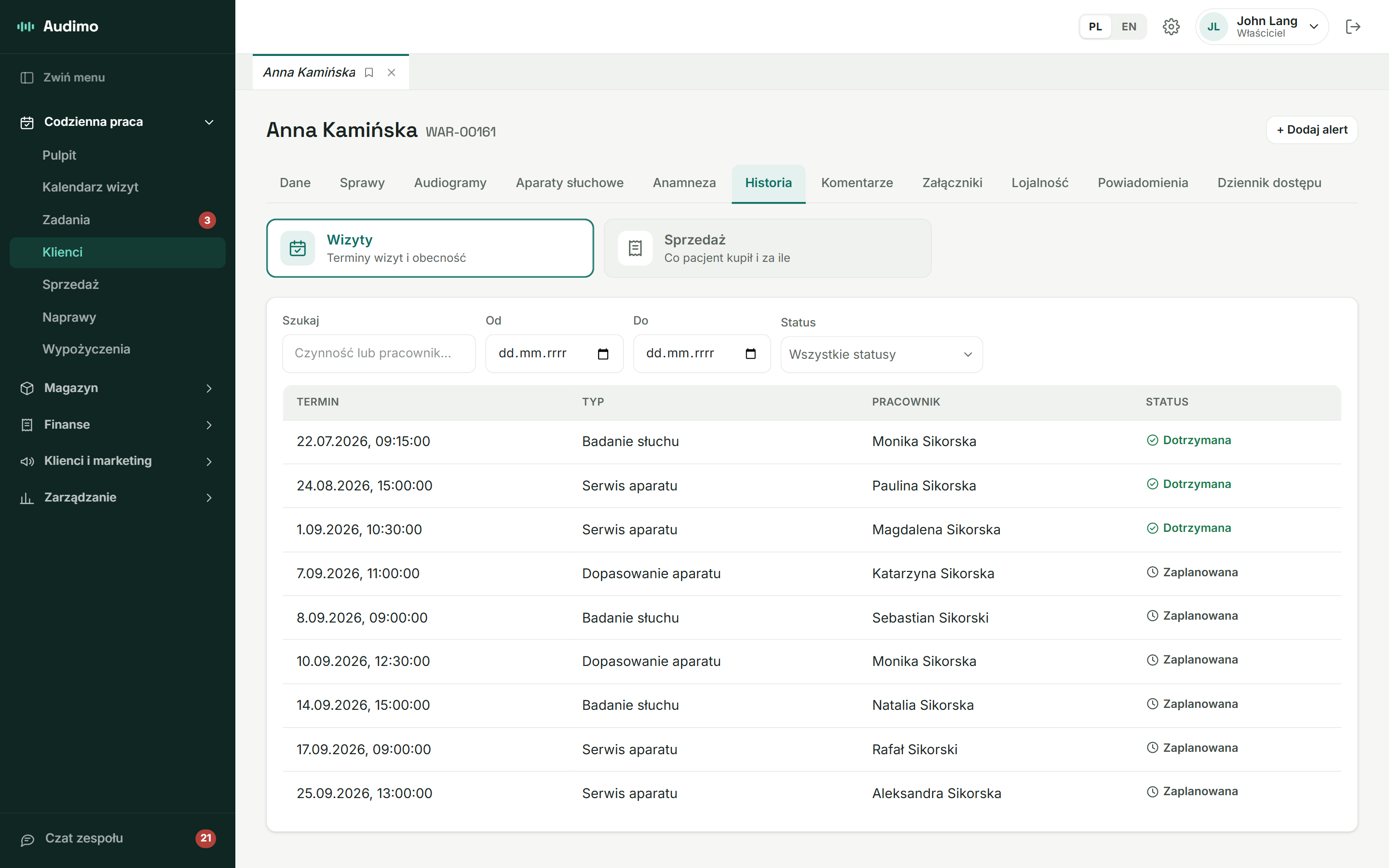
Task: Click the Od date field
Action: (554, 353)
